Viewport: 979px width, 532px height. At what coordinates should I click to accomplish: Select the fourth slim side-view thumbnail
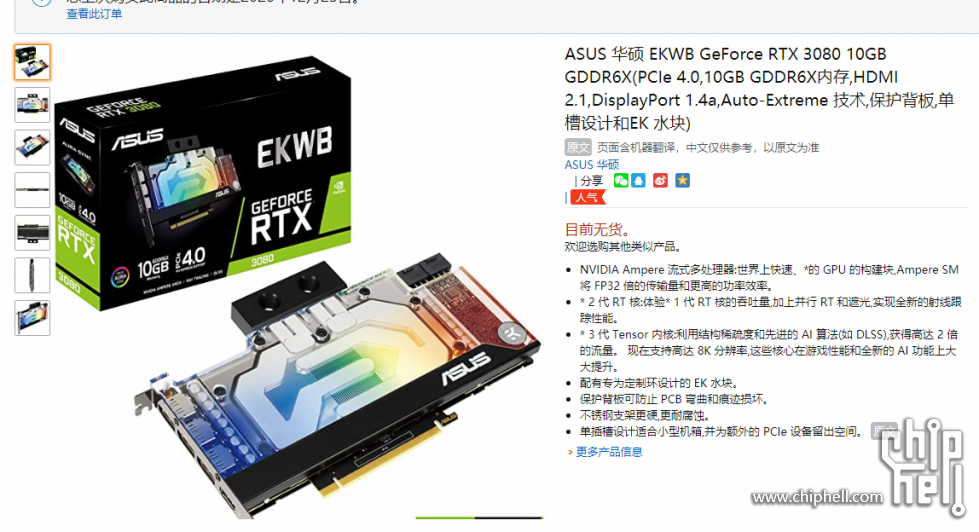click(x=32, y=190)
